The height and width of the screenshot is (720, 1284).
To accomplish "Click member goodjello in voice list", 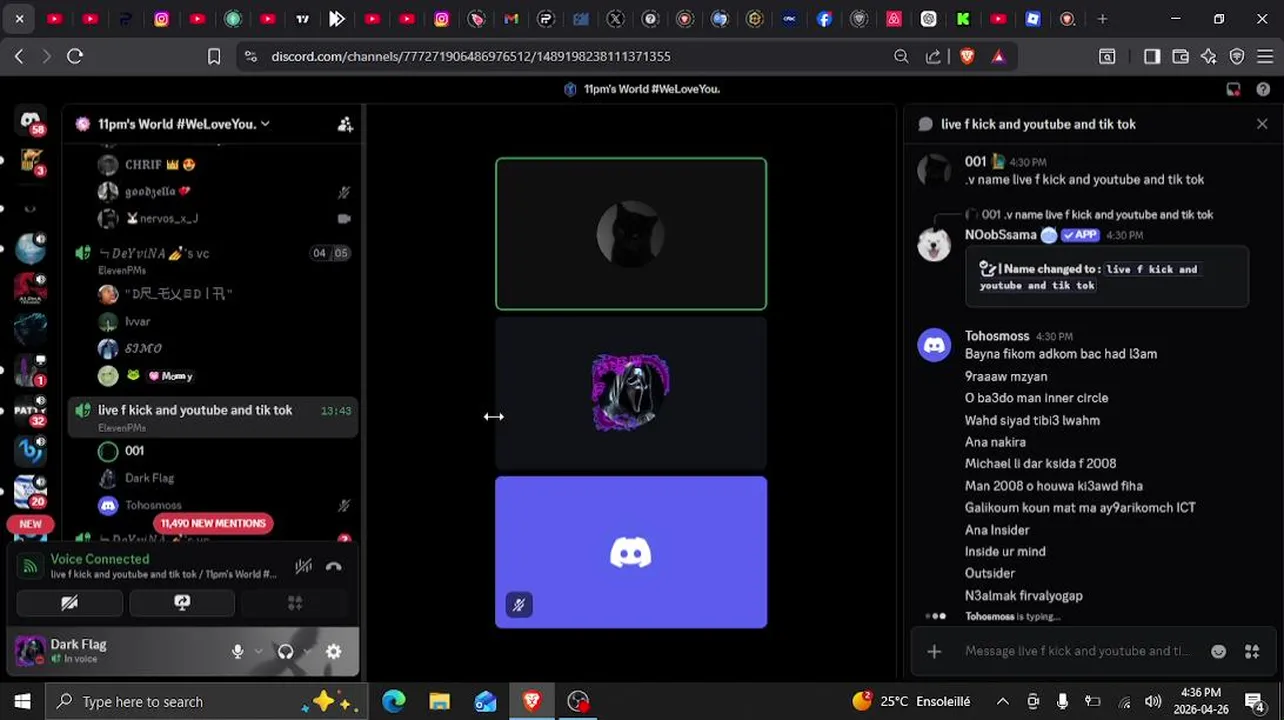I will 157,191.
